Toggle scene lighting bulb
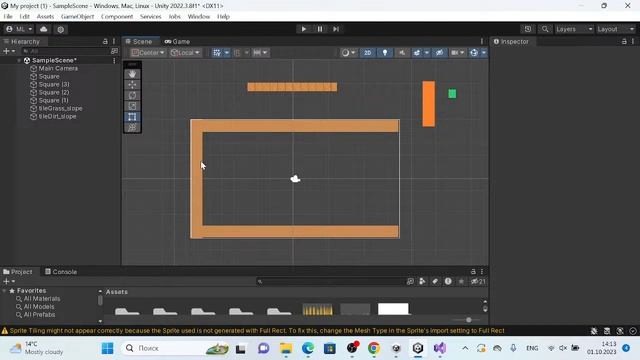This screenshot has height=360, width=640. [384, 53]
